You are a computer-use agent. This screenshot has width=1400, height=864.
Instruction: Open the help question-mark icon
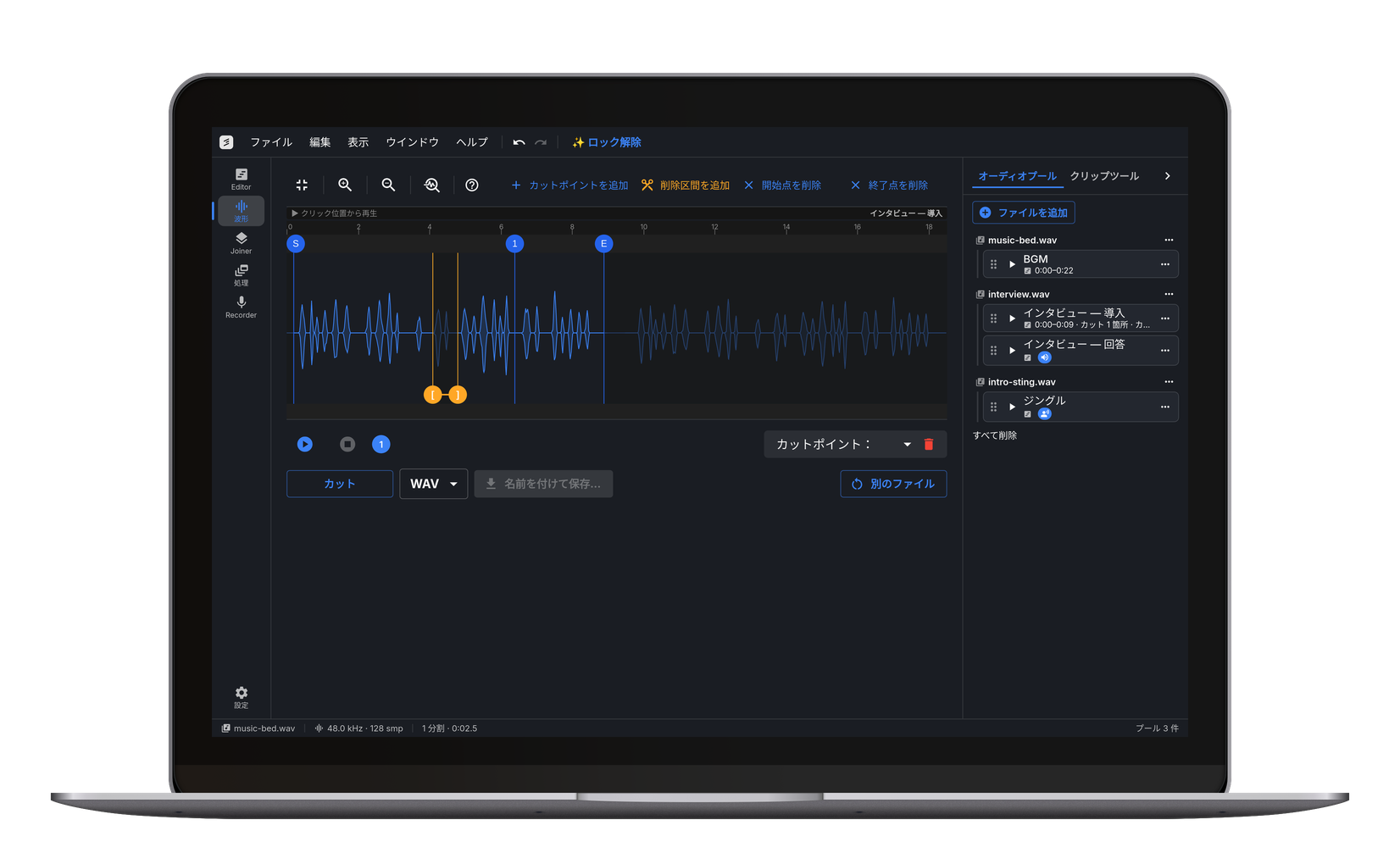(472, 185)
